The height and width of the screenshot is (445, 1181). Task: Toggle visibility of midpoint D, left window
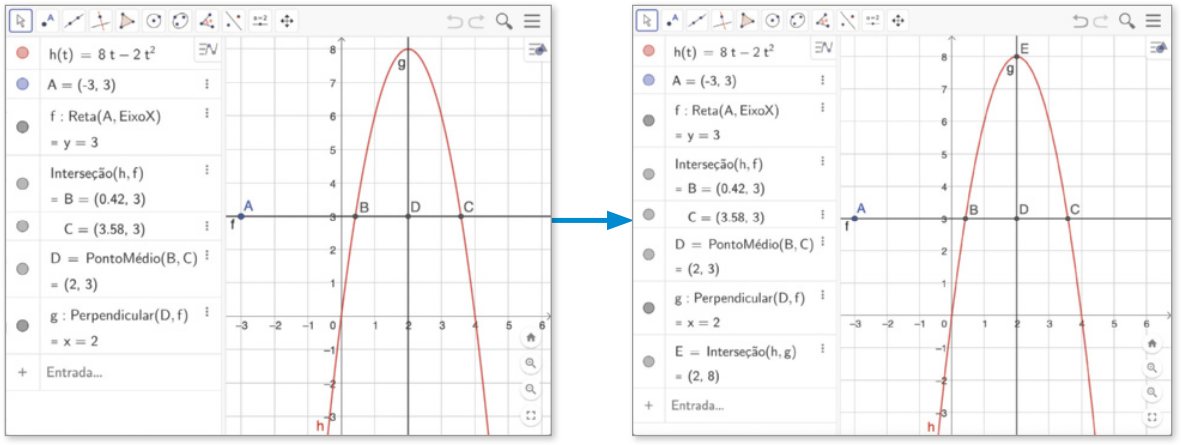coord(23,269)
